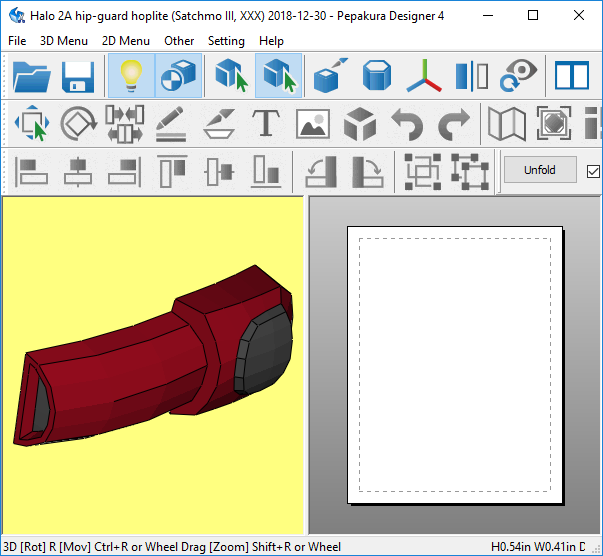Select the edit flaps knife tool

219,123
